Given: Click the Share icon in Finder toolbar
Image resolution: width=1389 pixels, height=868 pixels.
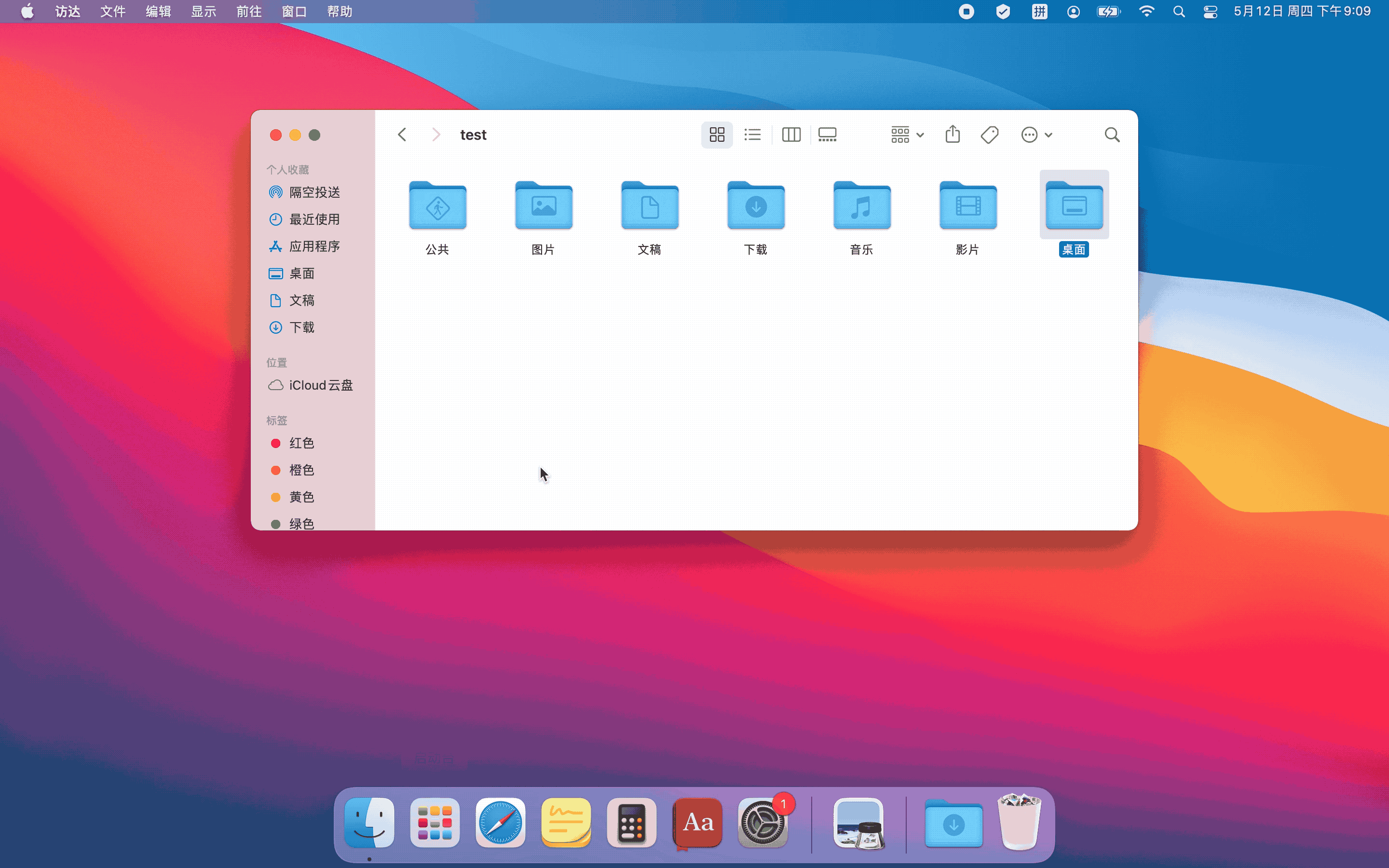Looking at the screenshot, I should tap(952, 135).
